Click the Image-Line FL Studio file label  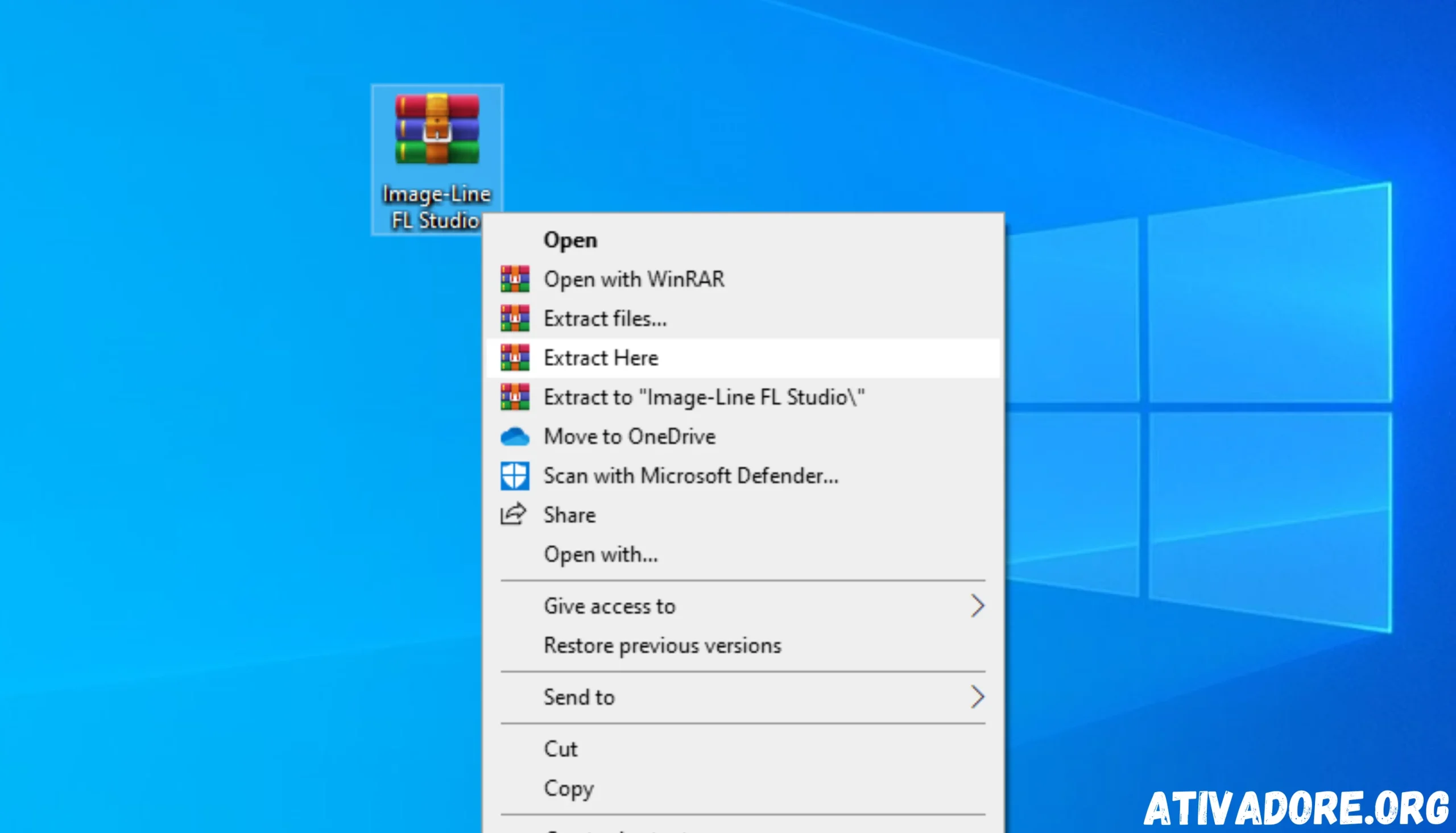[x=436, y=207]
